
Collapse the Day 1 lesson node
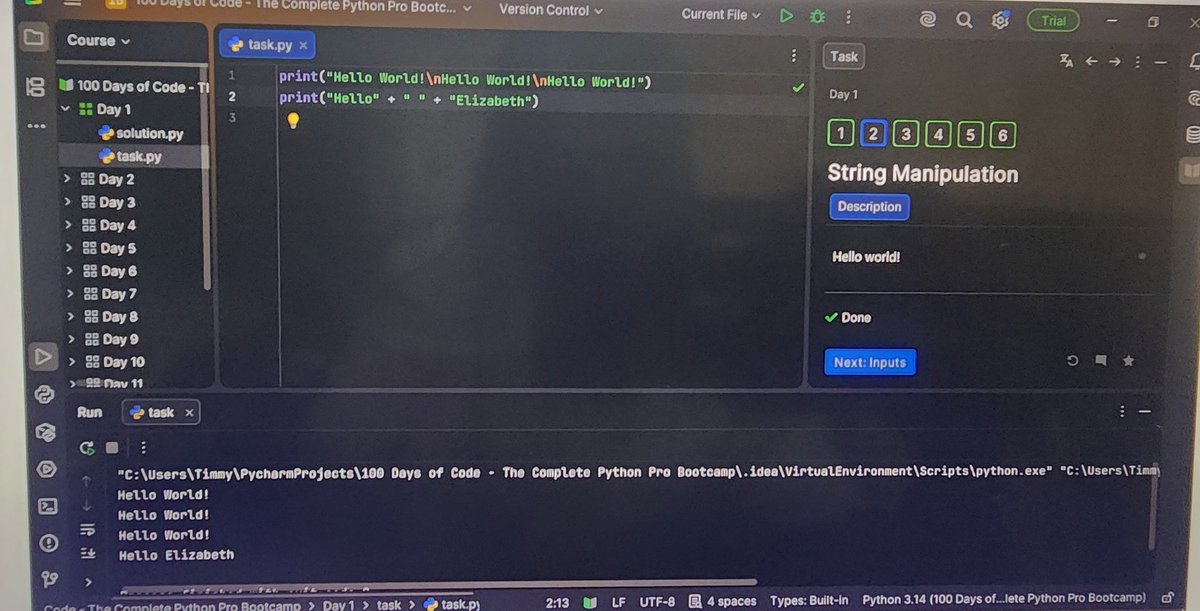66,109
